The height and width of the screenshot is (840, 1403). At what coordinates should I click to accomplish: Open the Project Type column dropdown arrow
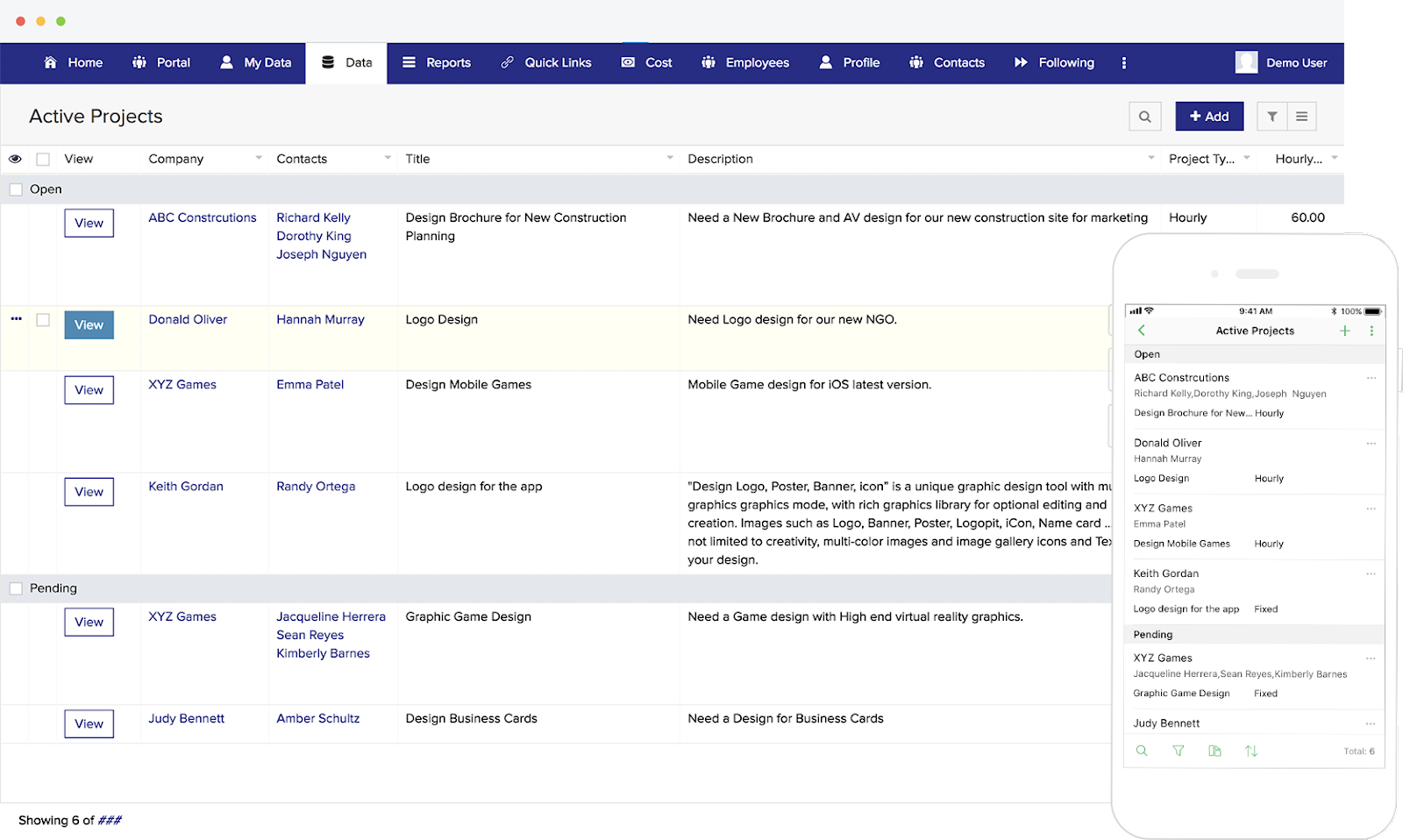1247,158
